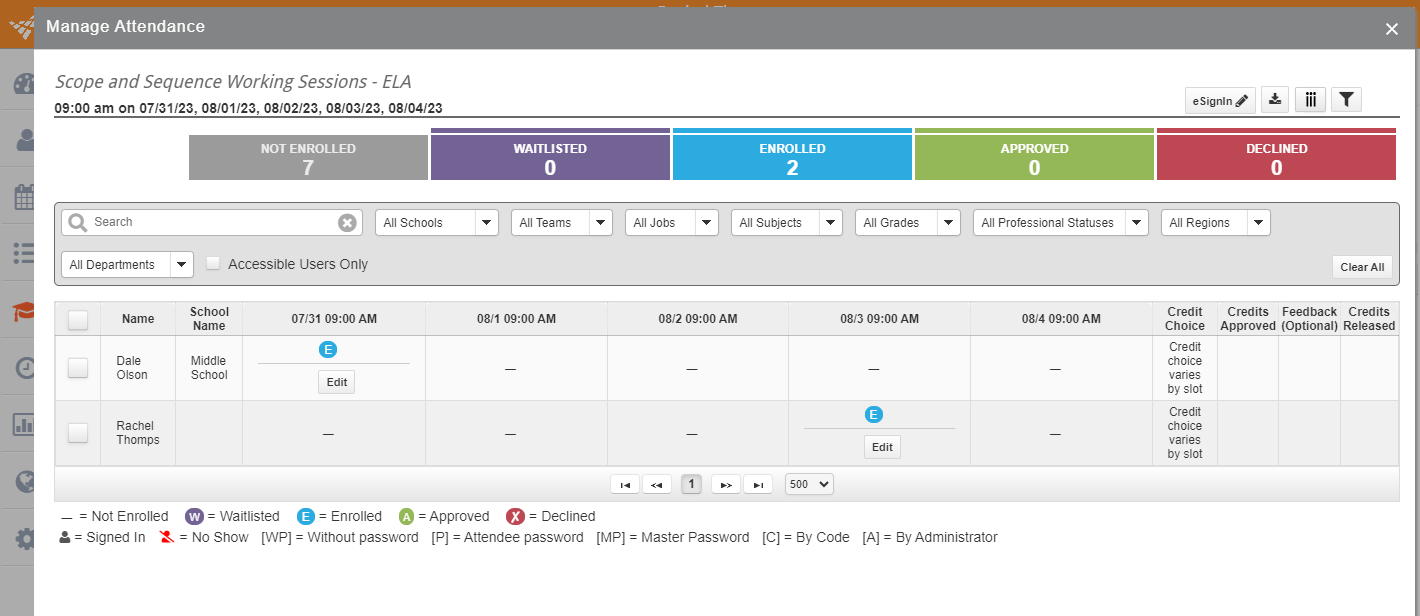The width and height of the screenshot is (1420, 616).
Task: Click Edit for Dale Olson 07/31 slot
Action: click(x=336, y=382)
